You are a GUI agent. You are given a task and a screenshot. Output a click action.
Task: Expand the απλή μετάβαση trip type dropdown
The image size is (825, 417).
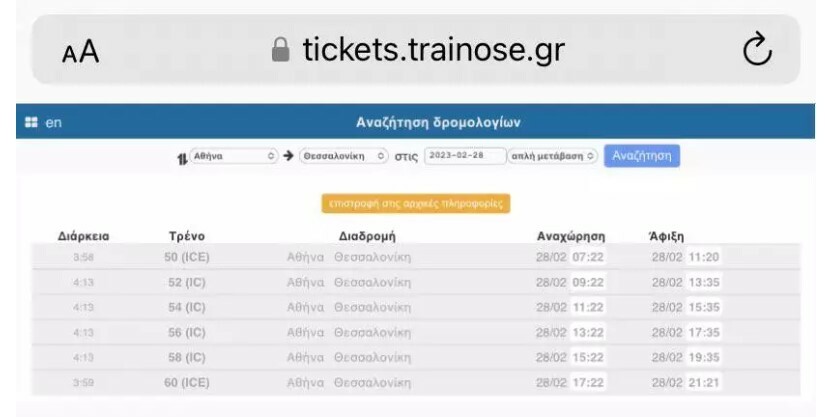(553, 157)
